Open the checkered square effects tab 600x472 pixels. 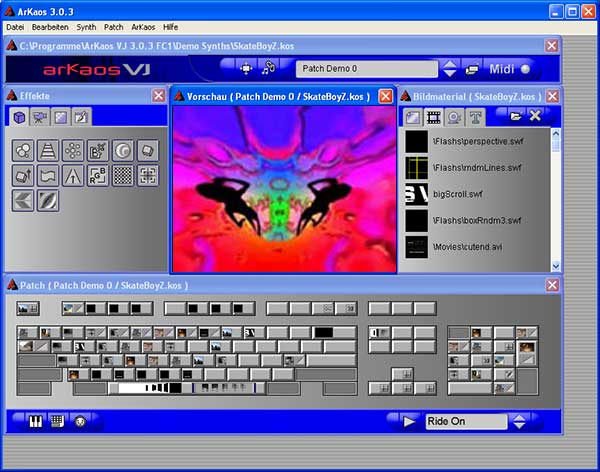[x=60, y=117]
